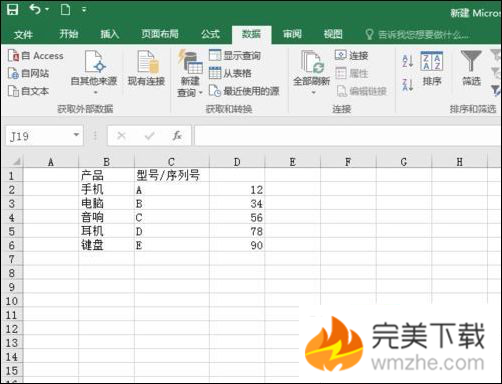The height and width of the screenshot is (384, 502).
Task: Switch to the 视图 ribbon tab
Action: click(333, 34)
